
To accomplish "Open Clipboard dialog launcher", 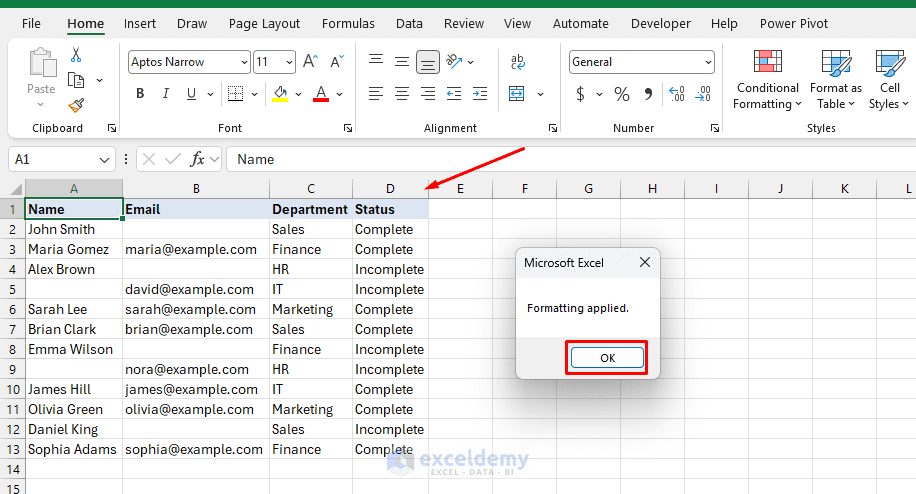I will [112, 128].
